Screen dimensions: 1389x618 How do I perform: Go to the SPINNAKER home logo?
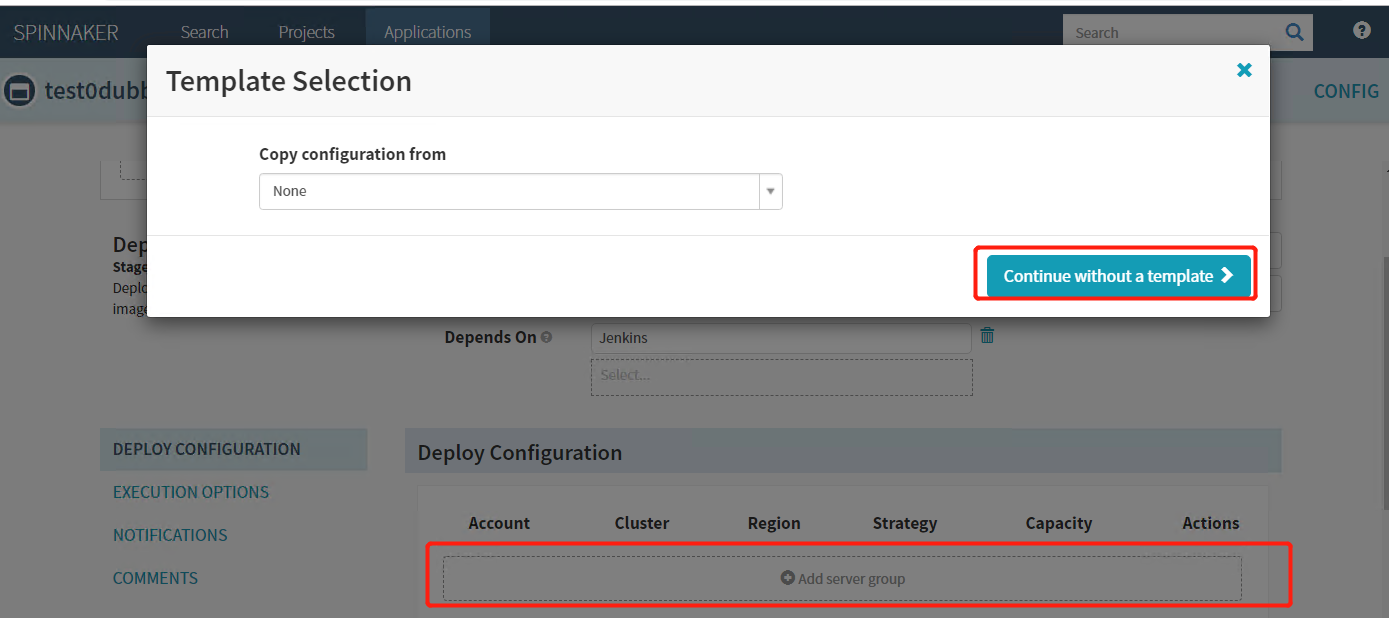(x=66, y=32)
